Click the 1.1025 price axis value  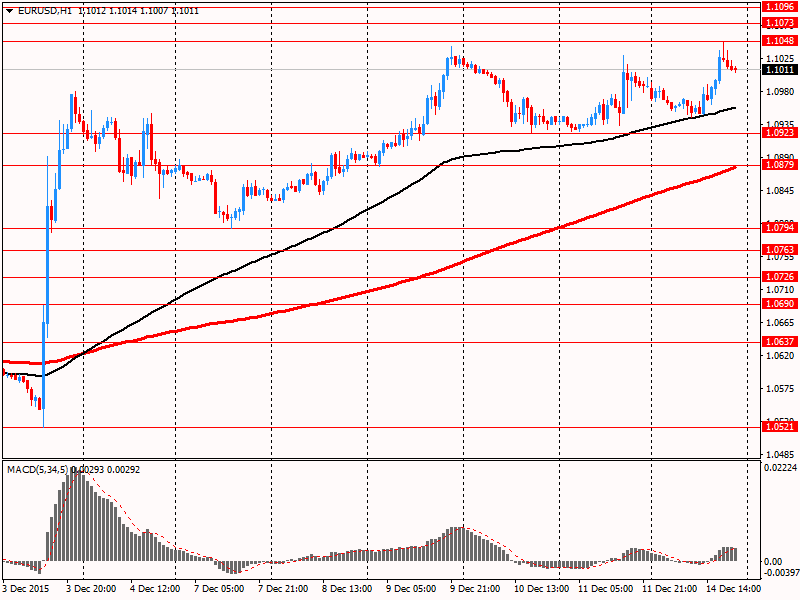tap(781, 59)
